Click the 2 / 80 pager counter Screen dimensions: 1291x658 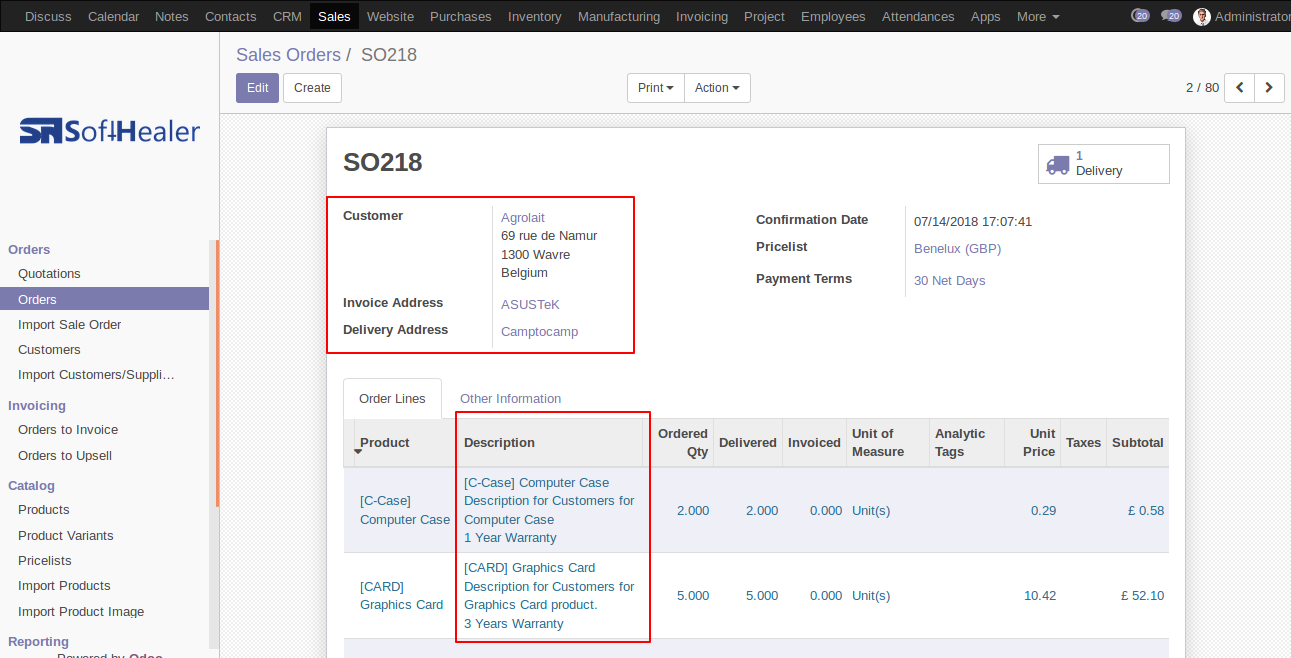click(1202, 88)
